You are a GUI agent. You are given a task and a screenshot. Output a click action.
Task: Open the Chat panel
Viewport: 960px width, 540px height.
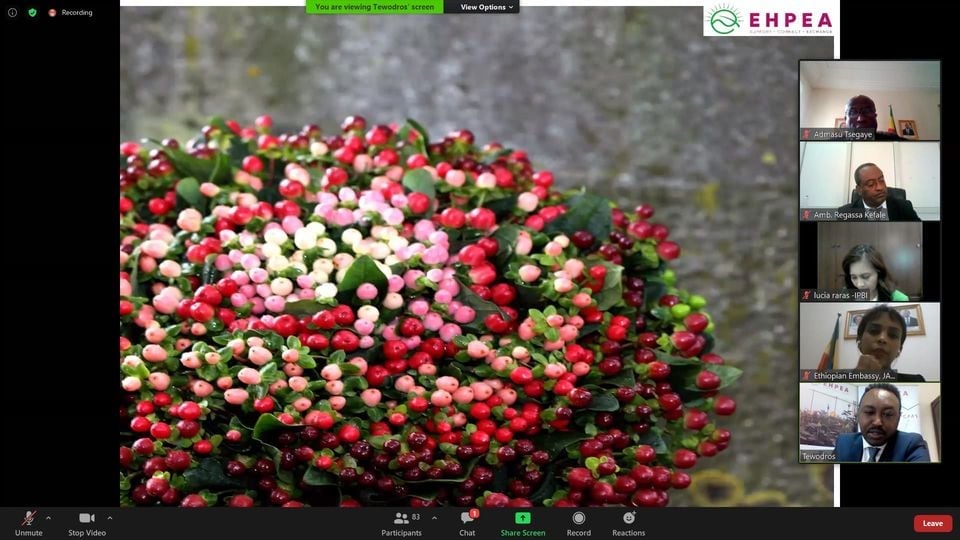pyautogui.click(x=467, y=521)
